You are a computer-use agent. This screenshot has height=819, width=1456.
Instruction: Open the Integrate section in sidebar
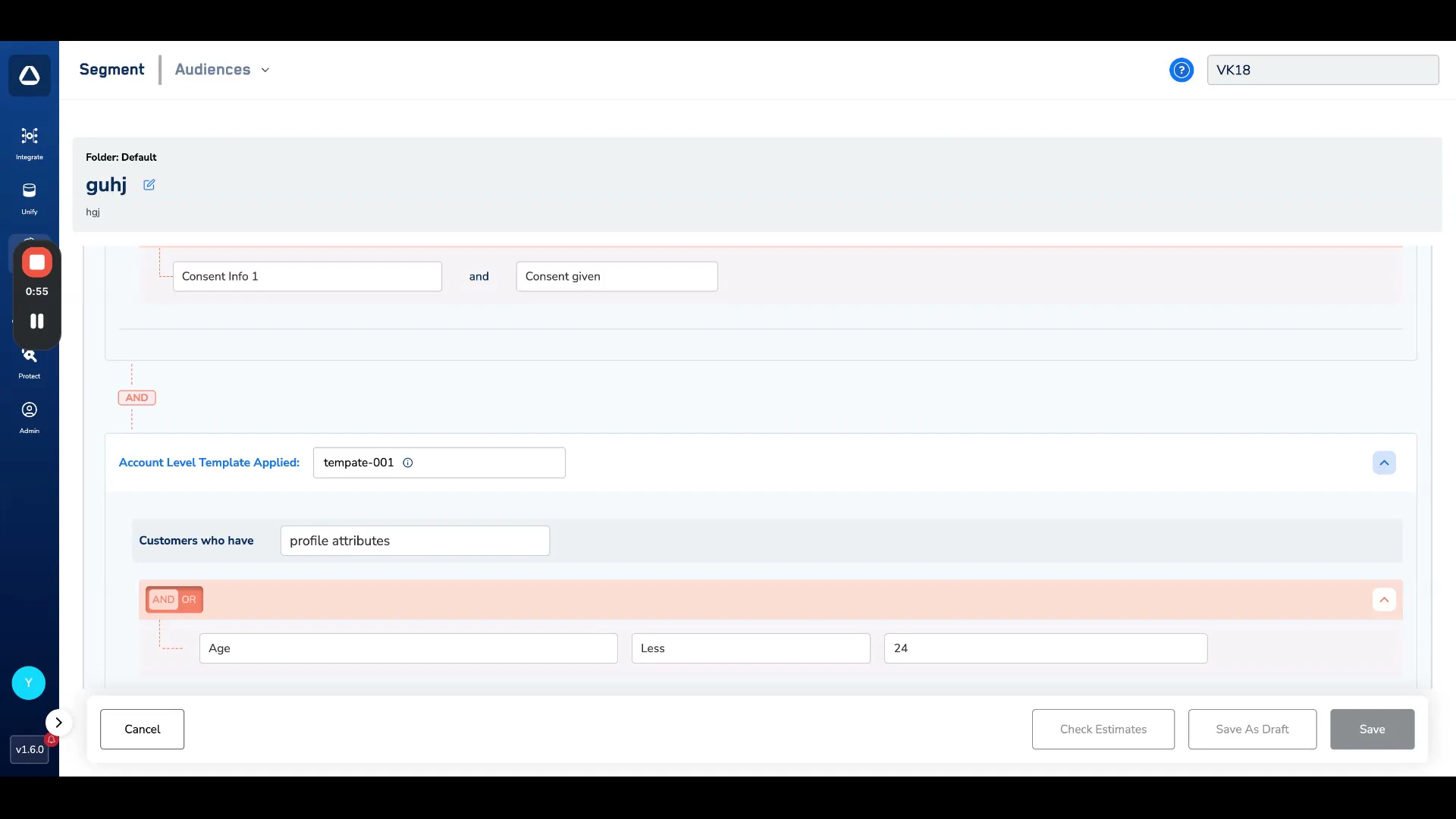pyautogui.click(x=29, y=143)
